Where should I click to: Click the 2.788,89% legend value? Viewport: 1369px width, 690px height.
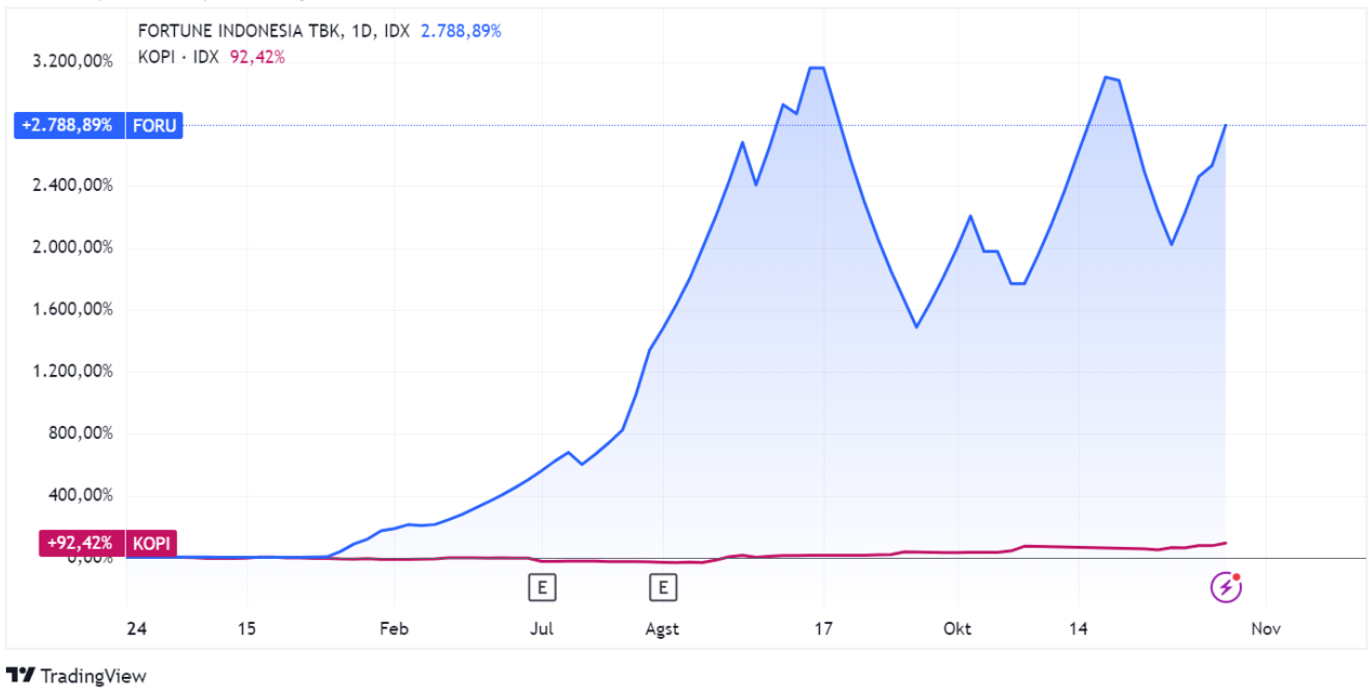pyautogui.click(x=461, y=31)
